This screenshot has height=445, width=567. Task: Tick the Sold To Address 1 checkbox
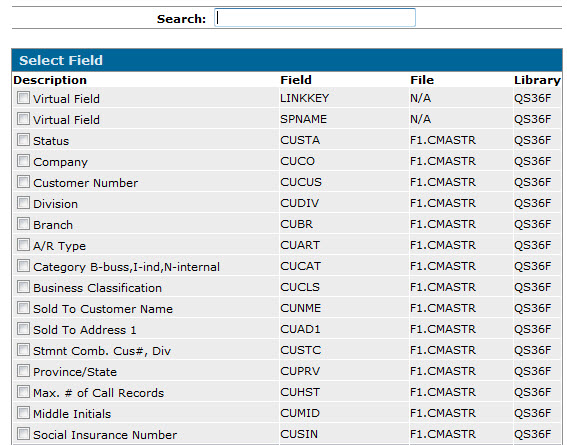[x=24, y=329]
